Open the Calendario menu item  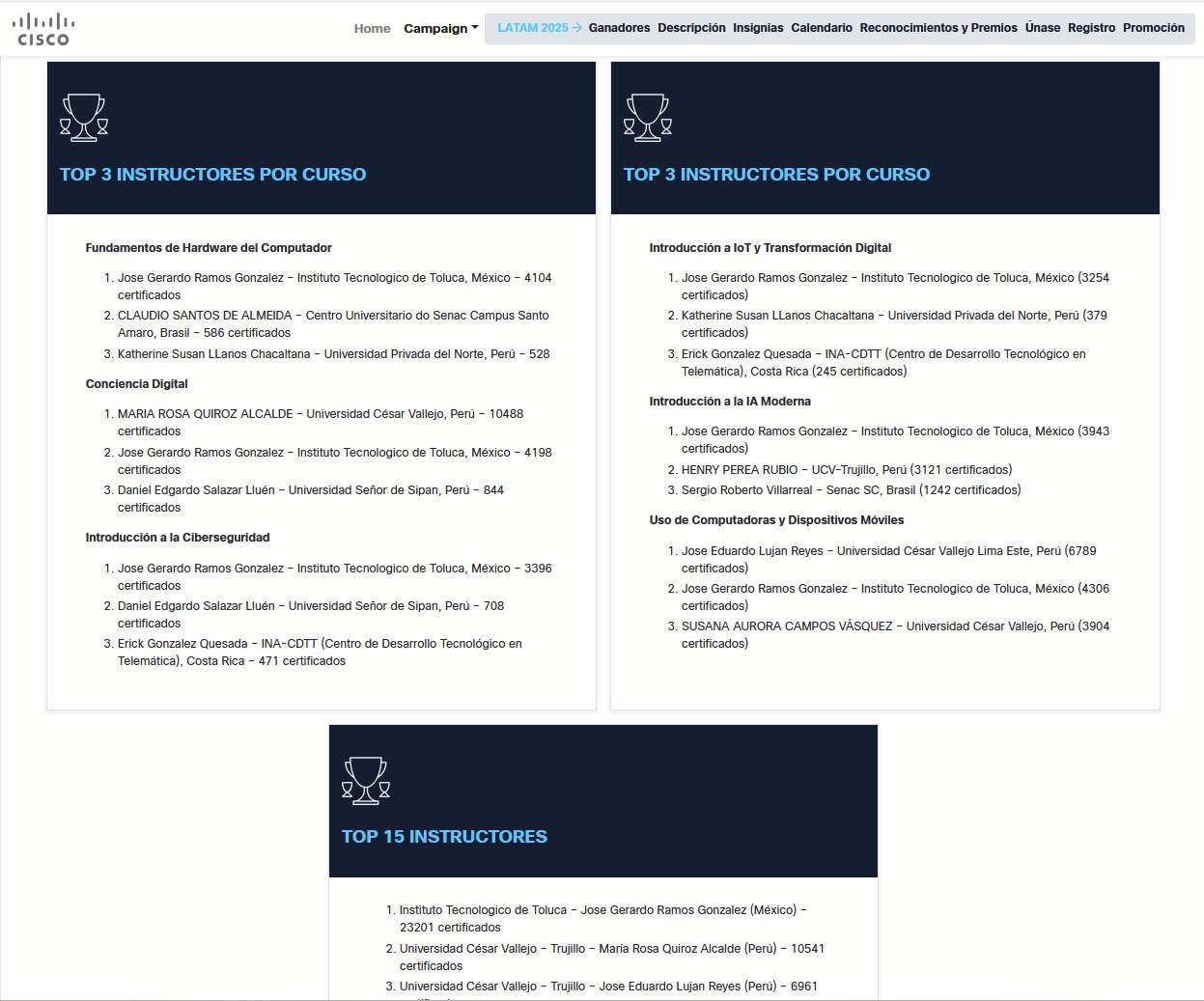(x=822, y=28)
